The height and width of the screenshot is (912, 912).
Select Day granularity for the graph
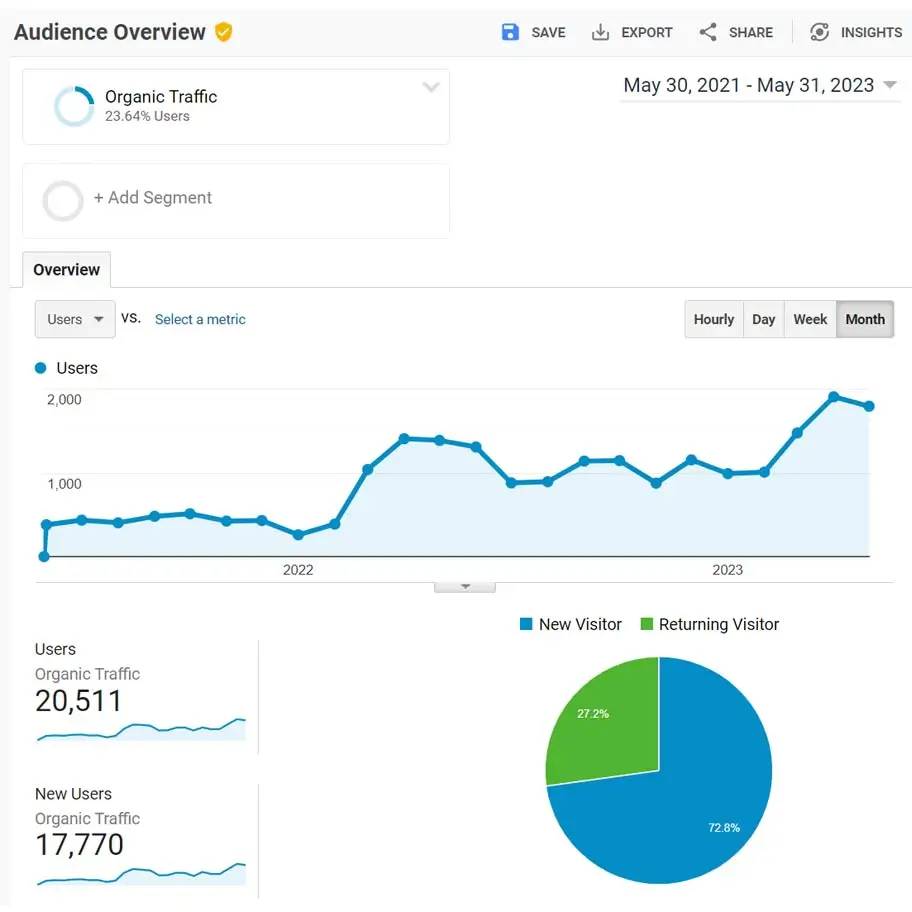coord(764,318)
